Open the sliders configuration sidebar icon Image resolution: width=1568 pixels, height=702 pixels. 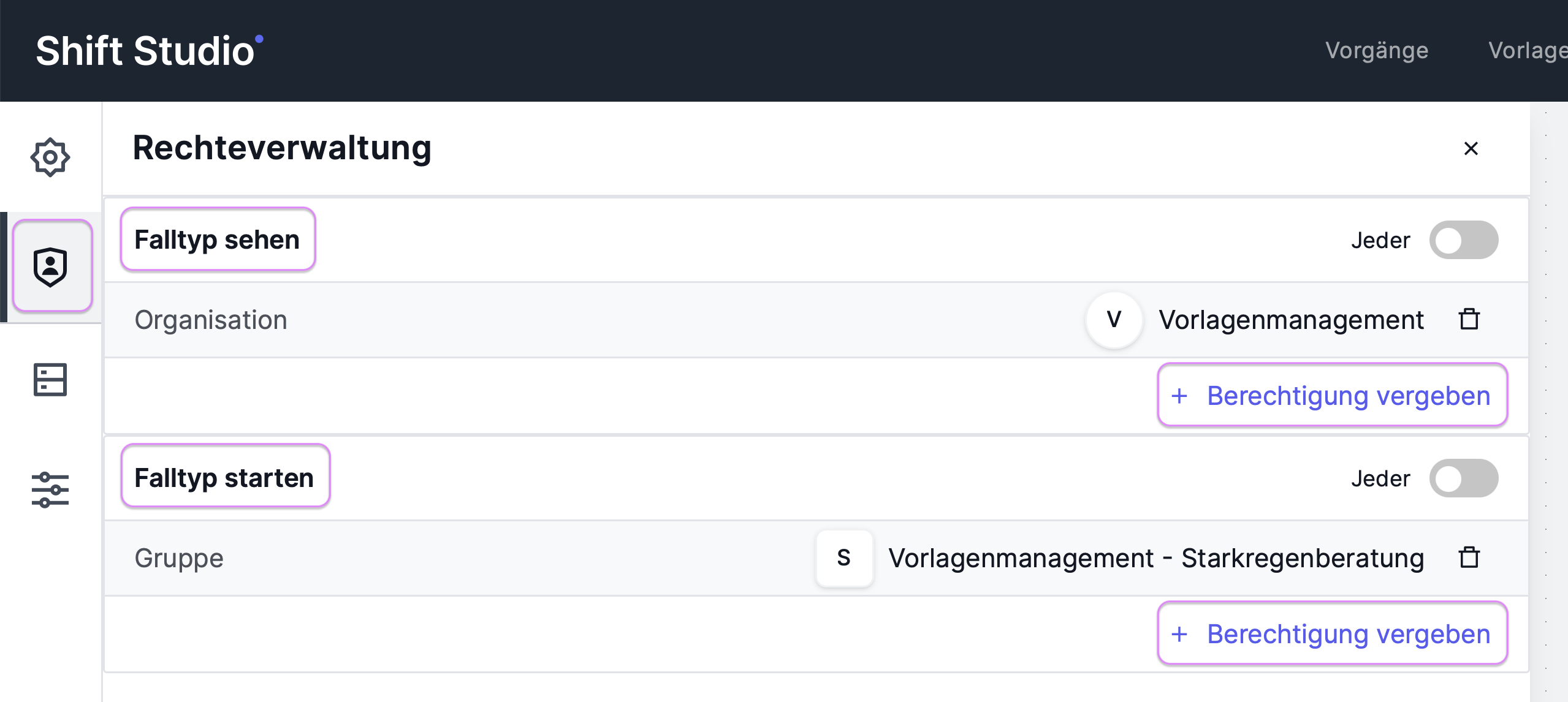(50, 489)
